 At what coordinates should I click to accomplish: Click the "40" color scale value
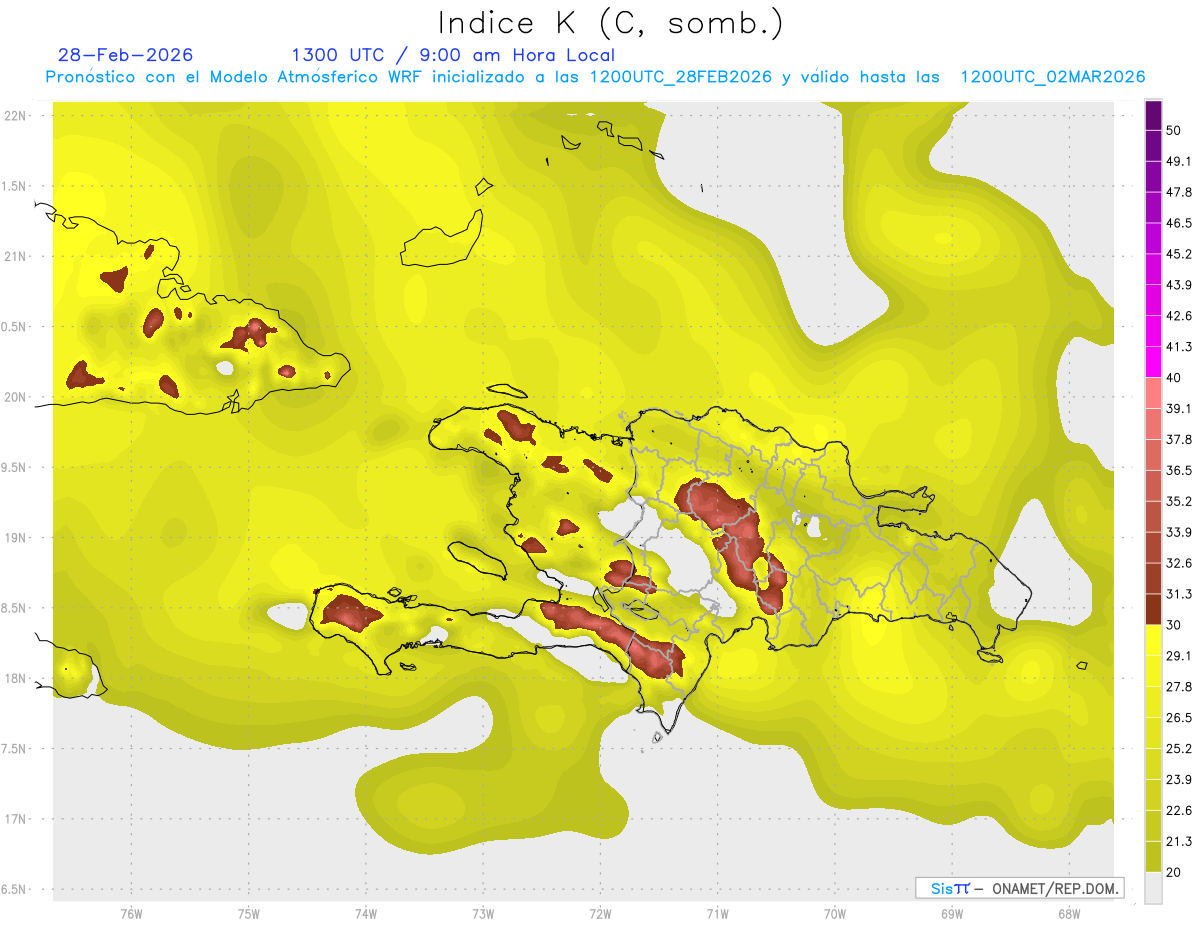[1176, 378]
